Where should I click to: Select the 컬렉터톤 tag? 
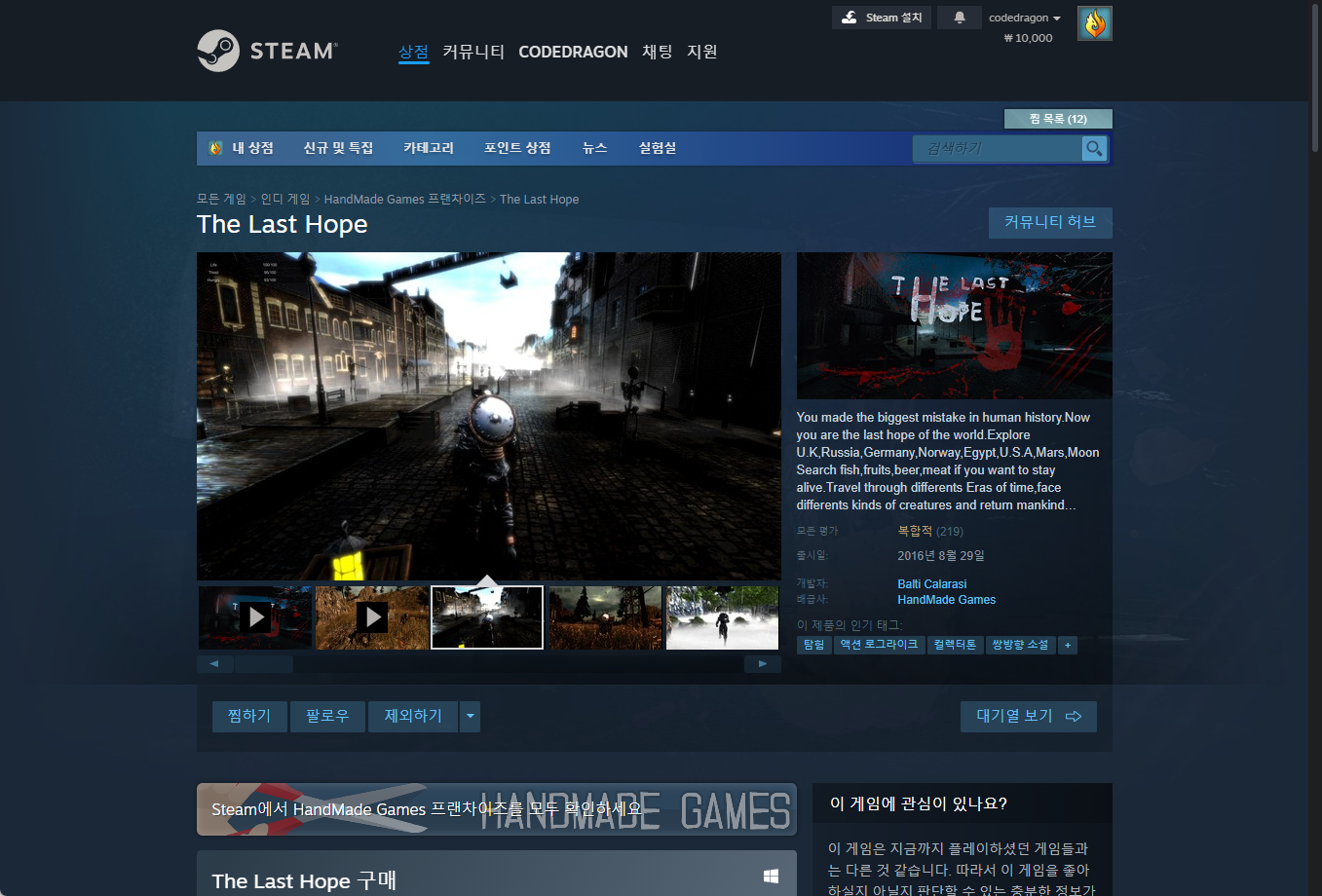pos(955,645)
